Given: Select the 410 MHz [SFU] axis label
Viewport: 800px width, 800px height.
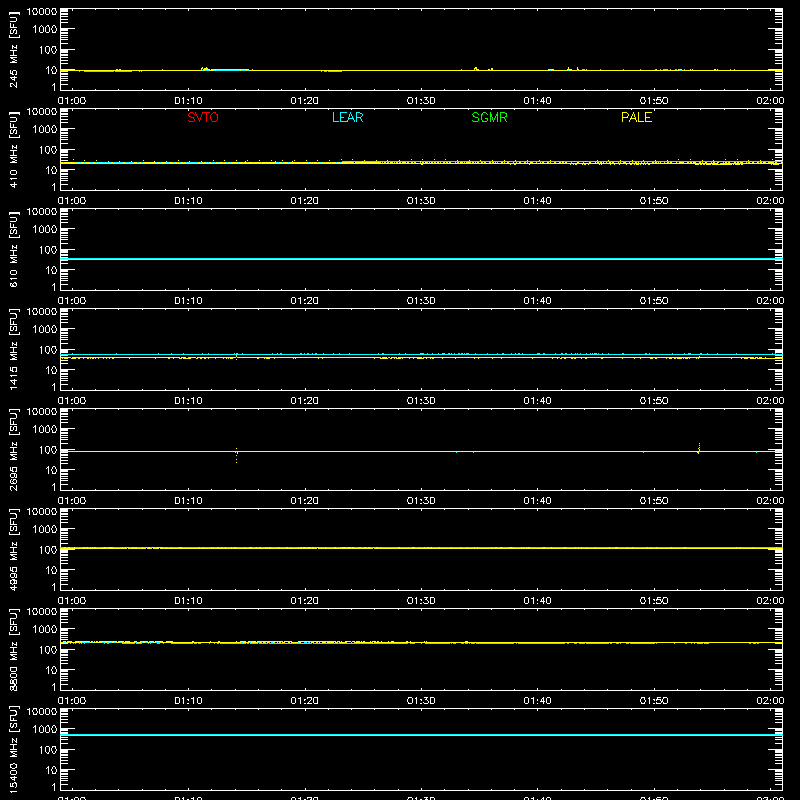Looking at the screenshot, I should point(14,149).
